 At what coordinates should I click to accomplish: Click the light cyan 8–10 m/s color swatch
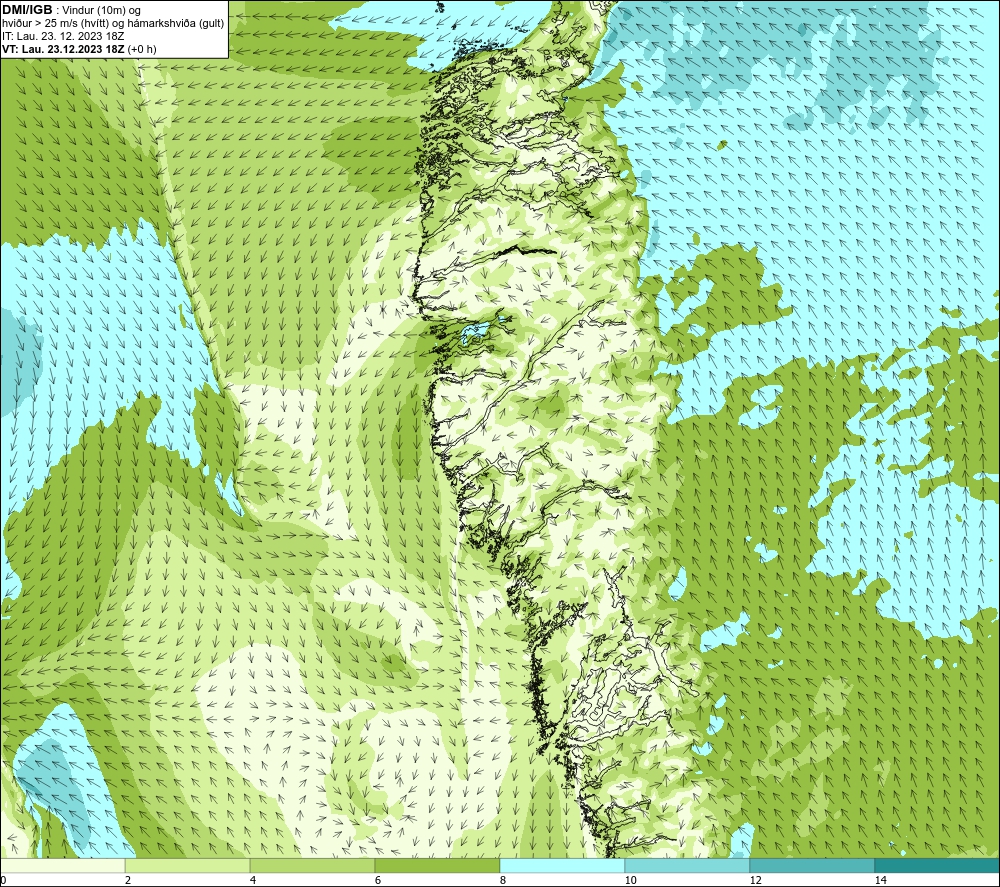coord(562,865)
